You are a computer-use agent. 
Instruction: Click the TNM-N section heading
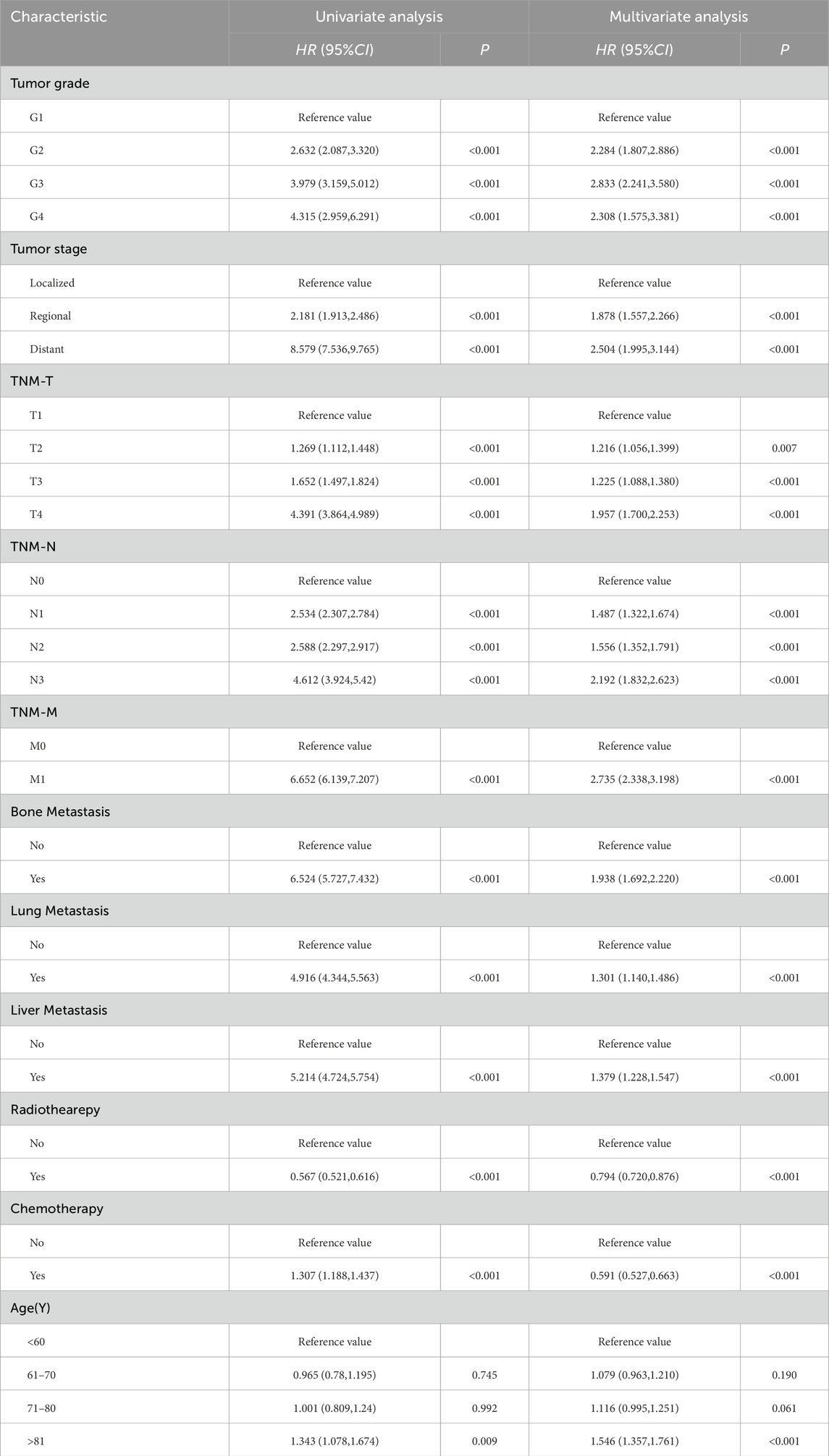pyautogui.click(x=33, y=546)
